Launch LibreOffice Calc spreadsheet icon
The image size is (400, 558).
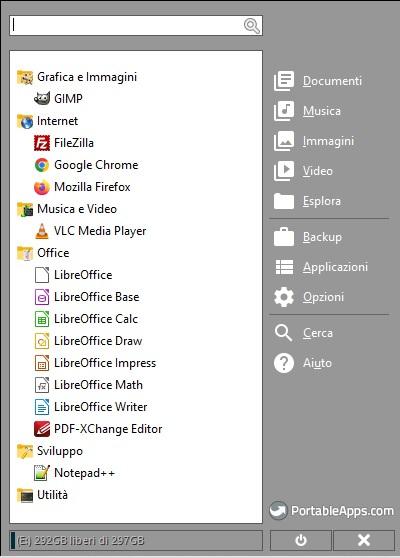point(42,319)
